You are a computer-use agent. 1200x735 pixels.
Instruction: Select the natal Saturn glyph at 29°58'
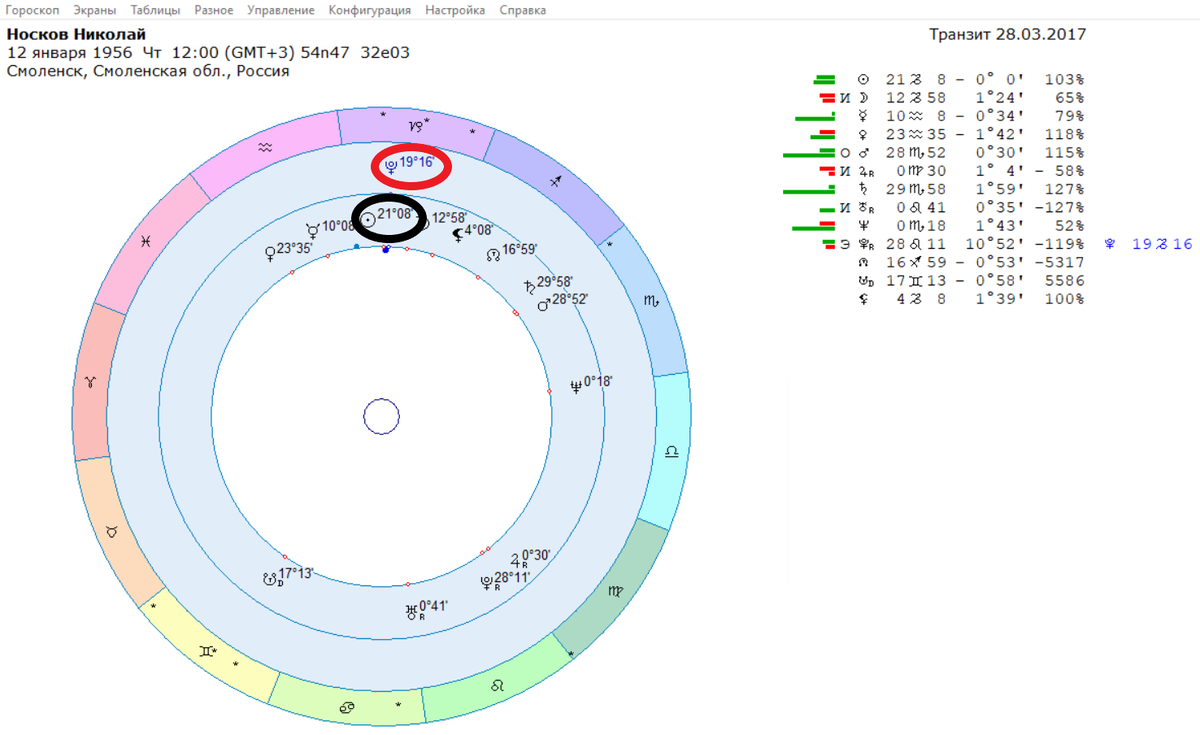pos(529,287)
